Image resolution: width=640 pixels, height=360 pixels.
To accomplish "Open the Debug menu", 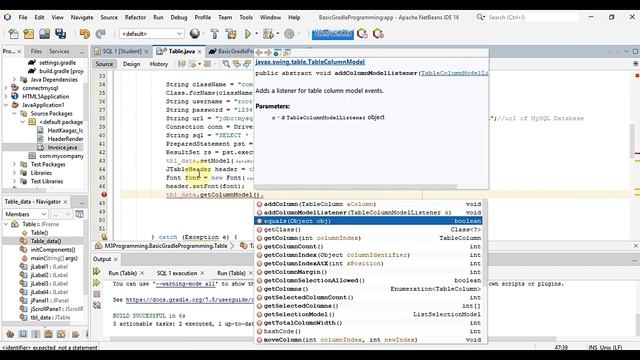I will 178,18.
